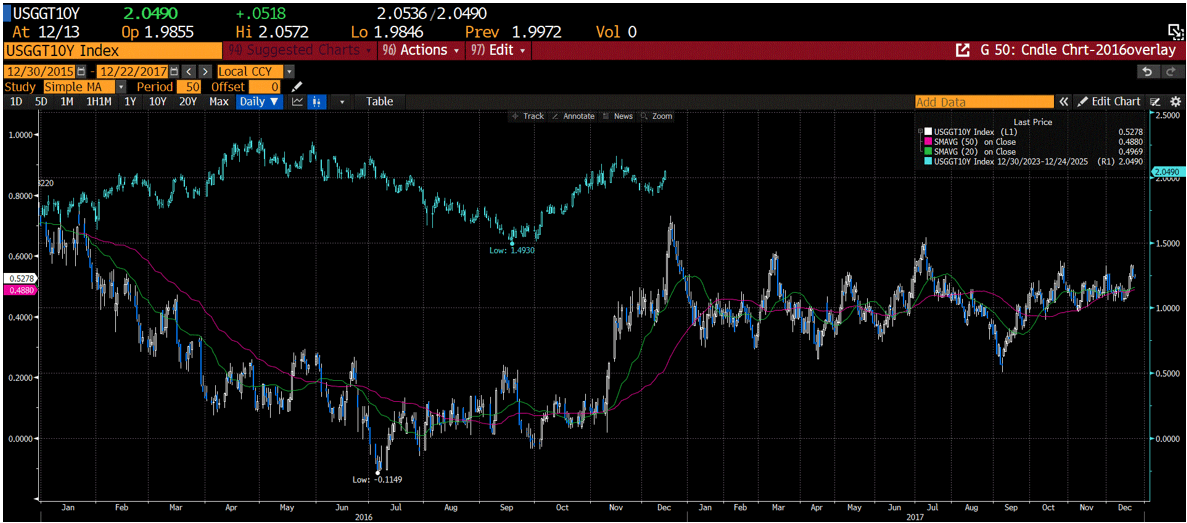Select the candlestick chart type icon
Viewport: 1187px width, 523px height.
316,101
